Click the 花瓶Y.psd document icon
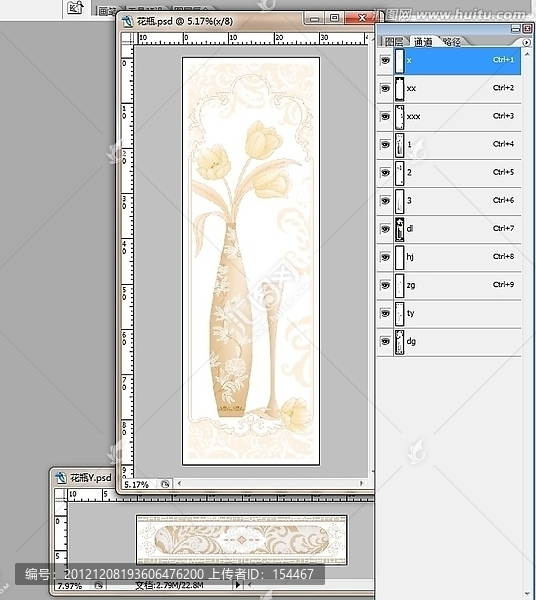Image resolution: width=536 pixels, height=600 pixels. pyautogui.click(x=60, y=478)
